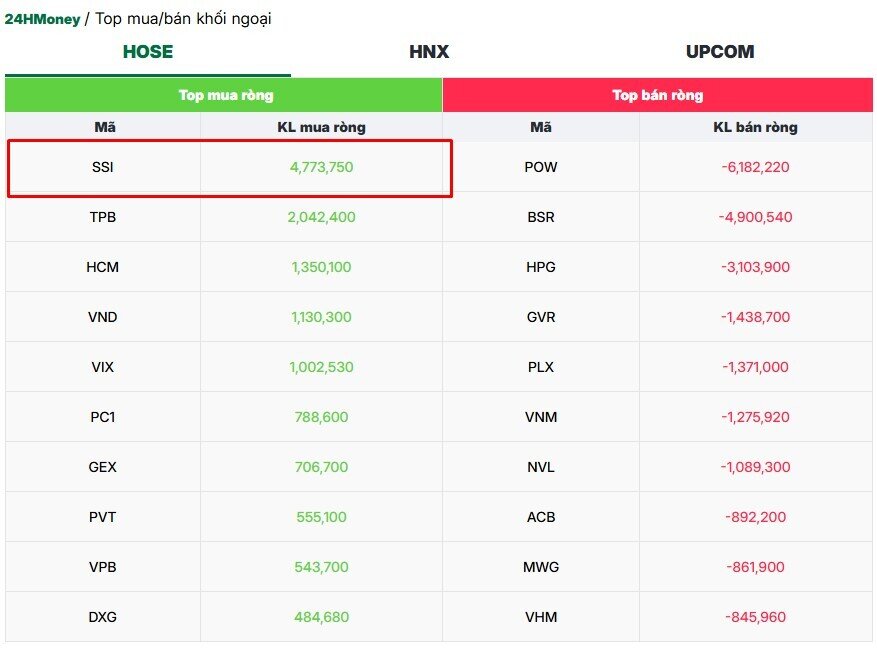Image resolution: width=877 pixels, height=652 pixels.
Task: Click the value -861,900
Action: pos(756,567)
